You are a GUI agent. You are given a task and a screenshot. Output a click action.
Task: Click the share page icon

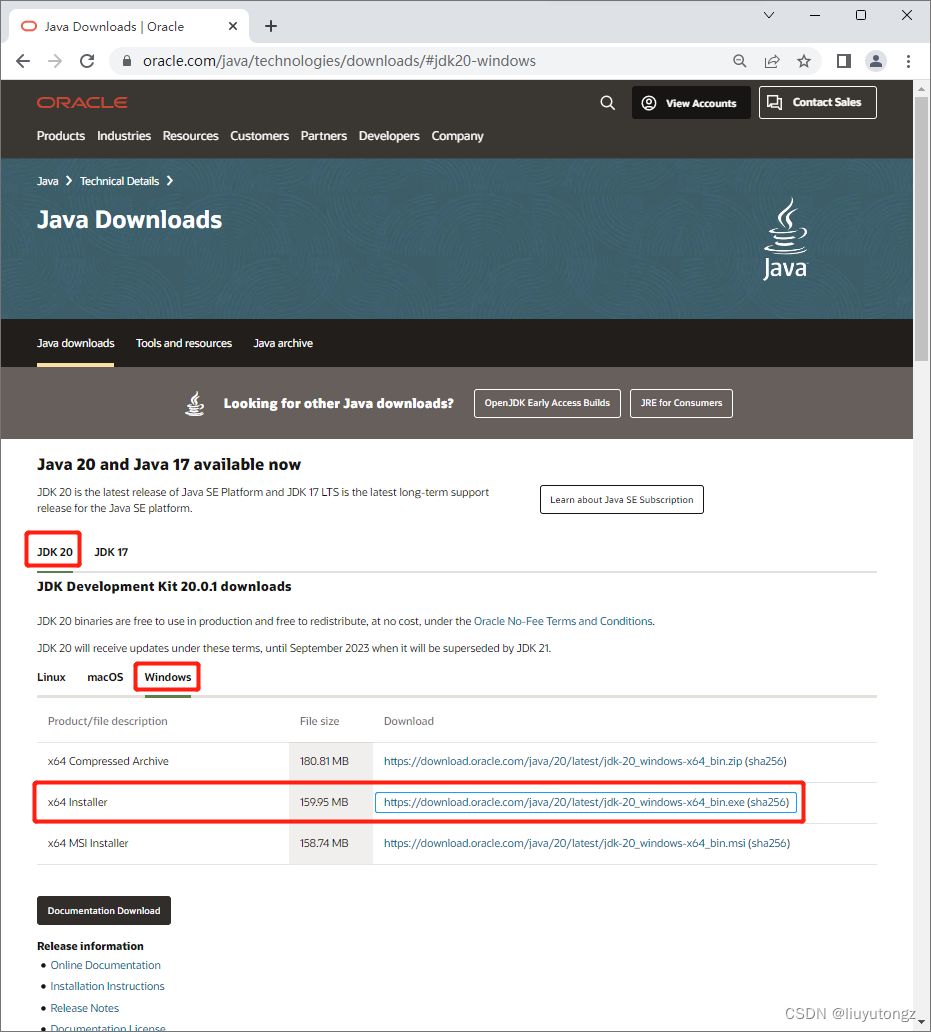click(772, 61)
